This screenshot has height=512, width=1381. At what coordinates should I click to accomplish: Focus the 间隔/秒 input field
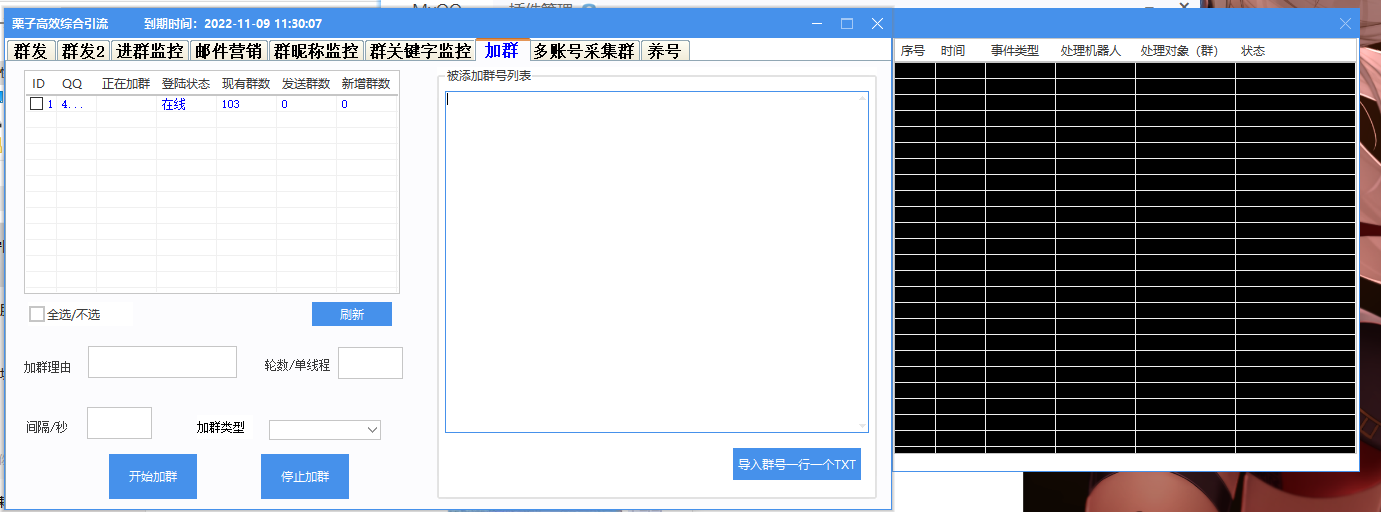(119, 423)
